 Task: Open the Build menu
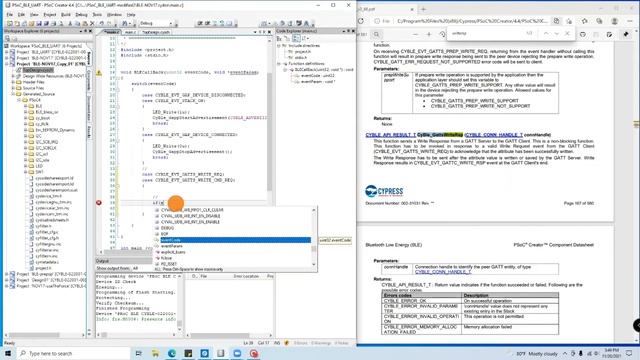66,15
